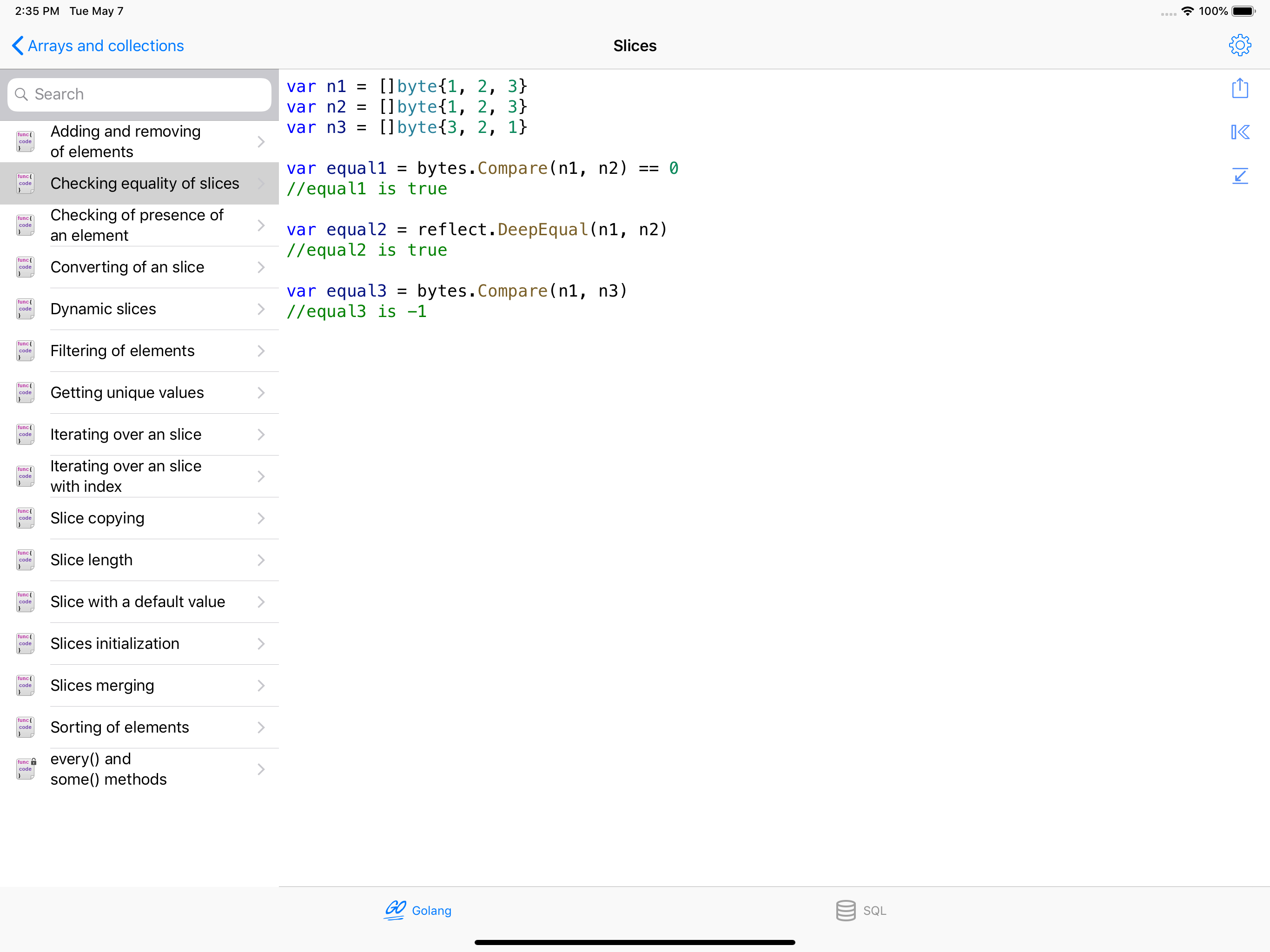Open settings via gear icon
The height and width of the screenshot is (952, 1270).
coord(1239,46)
